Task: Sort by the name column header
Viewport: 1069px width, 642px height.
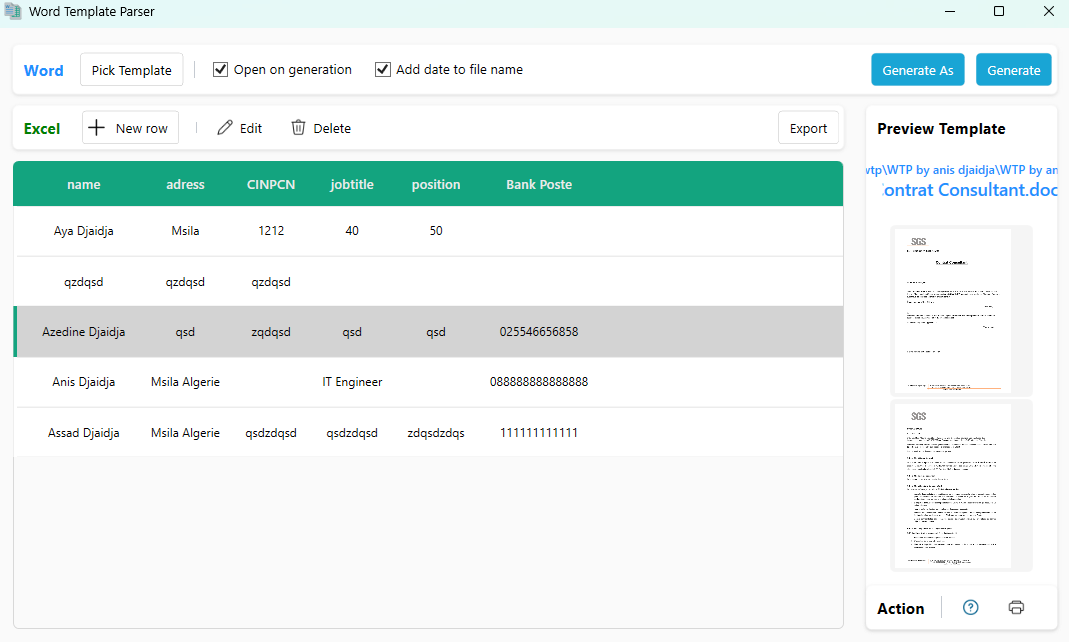Action: click(x=84, y=184)
